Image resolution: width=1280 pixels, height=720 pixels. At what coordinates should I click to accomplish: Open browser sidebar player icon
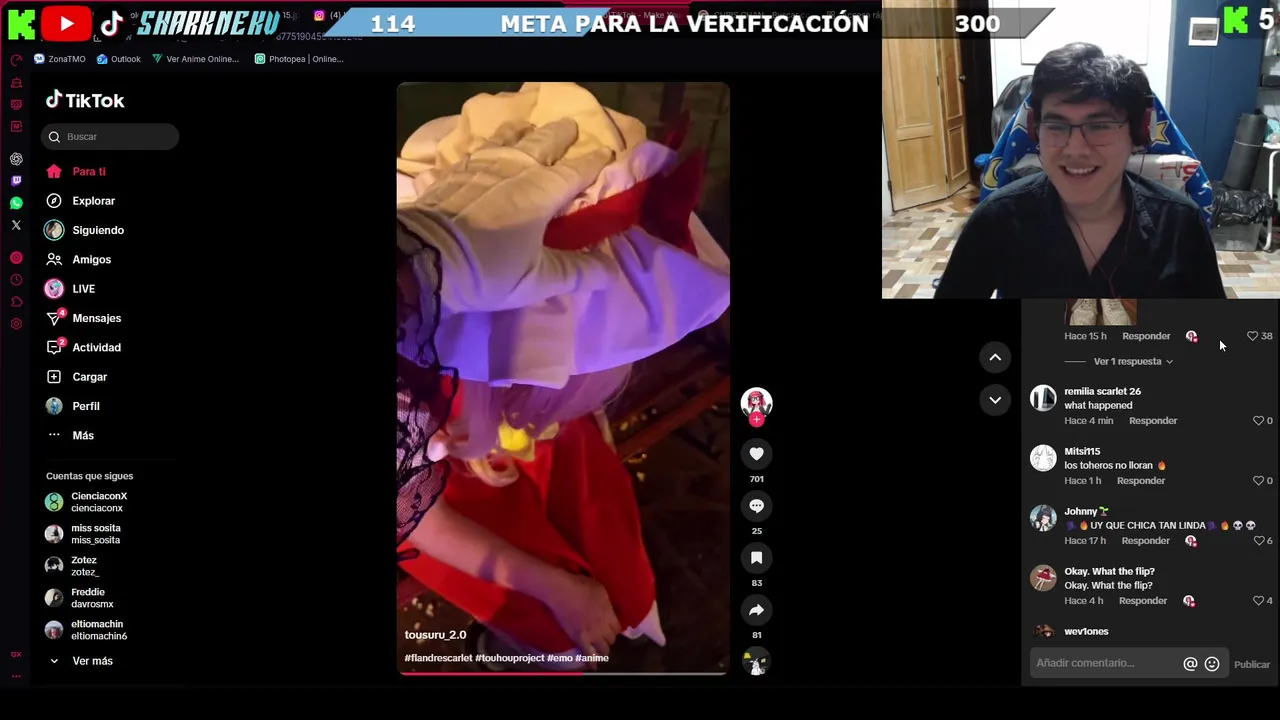pos(16,258)
